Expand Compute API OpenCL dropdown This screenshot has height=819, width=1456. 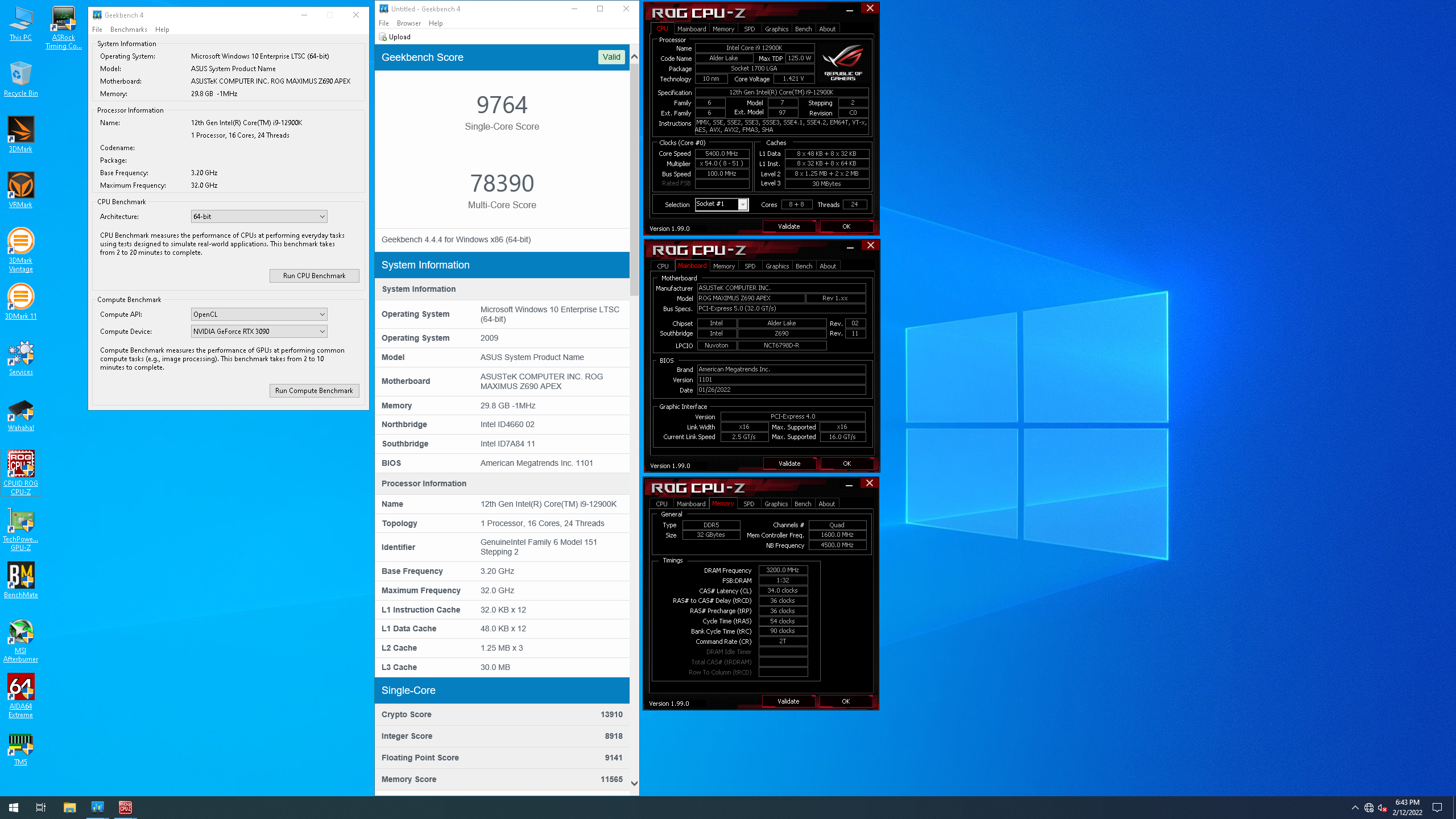(x=259, y=315)
